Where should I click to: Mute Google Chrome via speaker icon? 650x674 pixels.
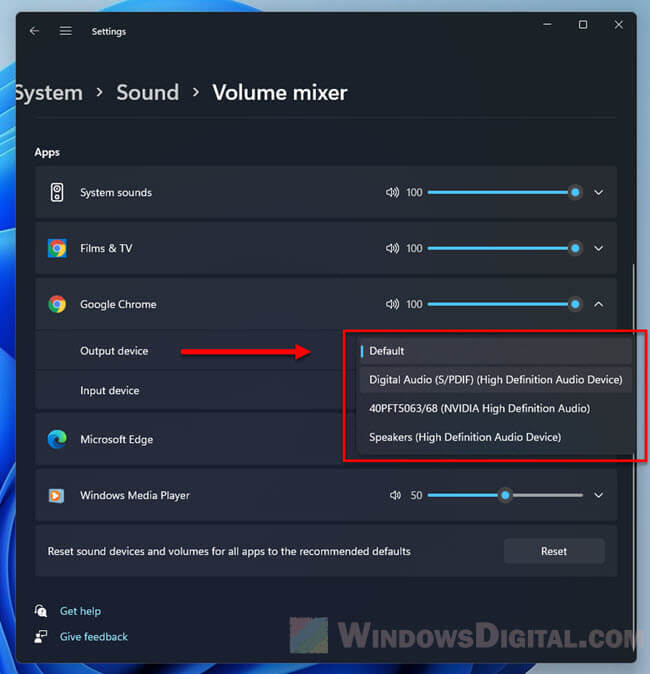[x=392, y=304]
